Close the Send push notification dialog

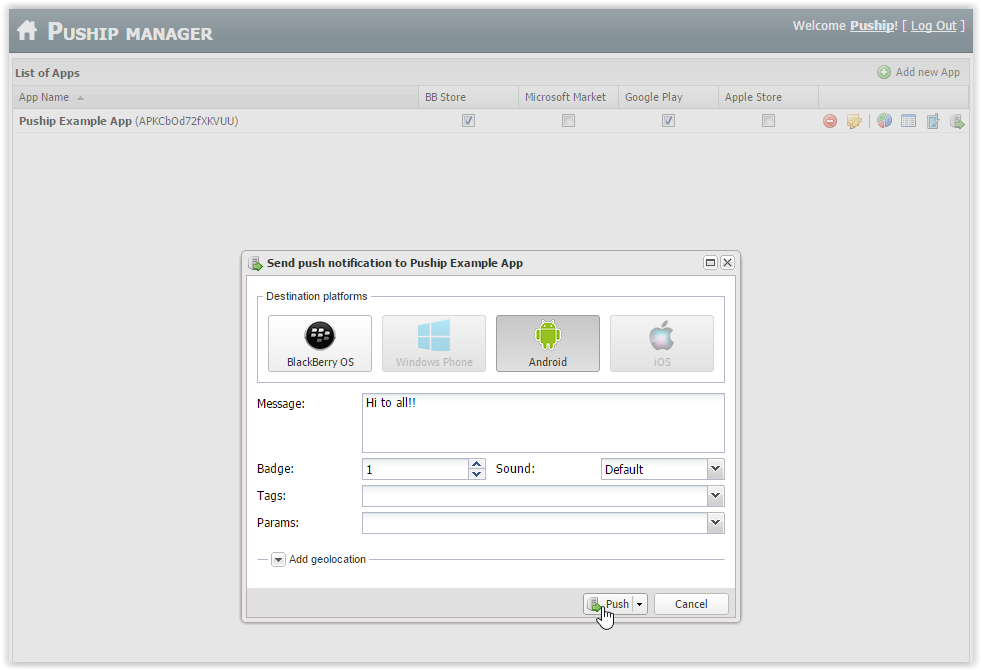(x=727, y=263)
